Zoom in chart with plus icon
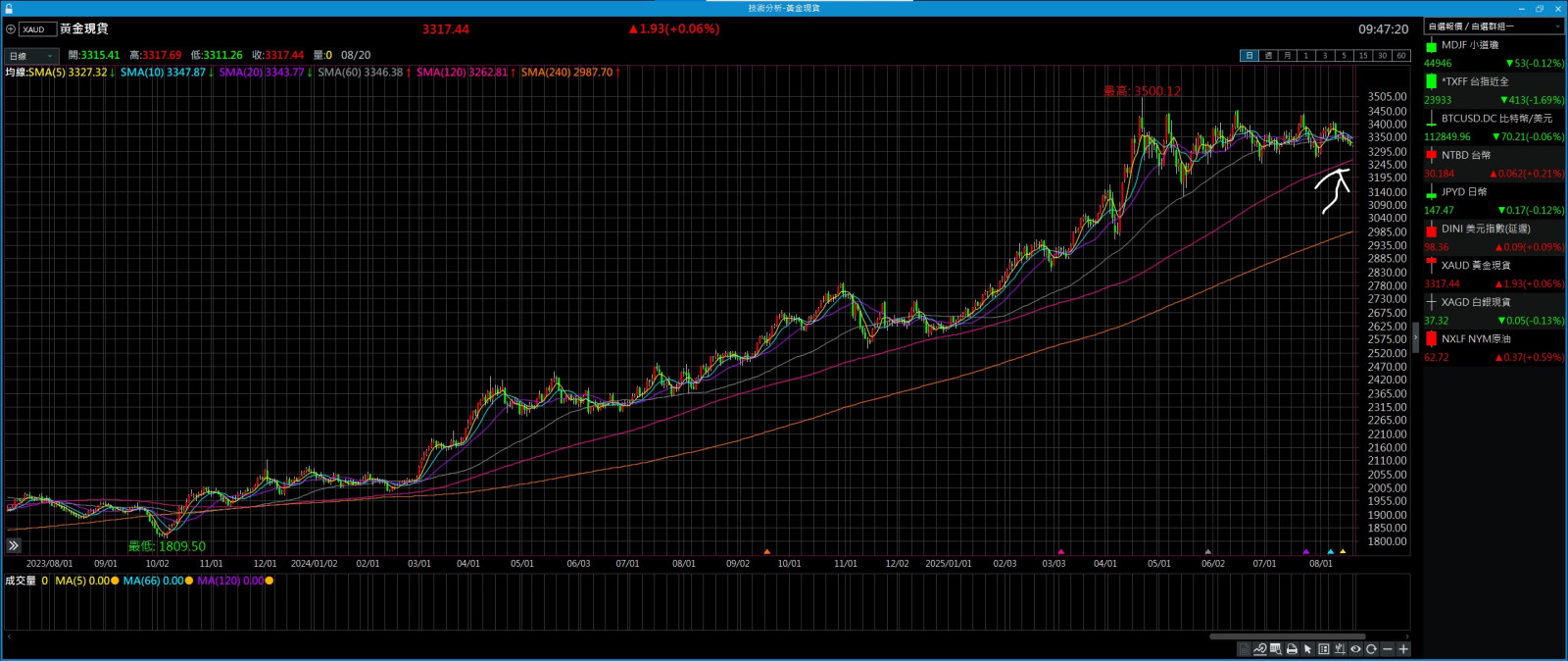Viewport: 1568px width, 661px height. pos(1403,649)
